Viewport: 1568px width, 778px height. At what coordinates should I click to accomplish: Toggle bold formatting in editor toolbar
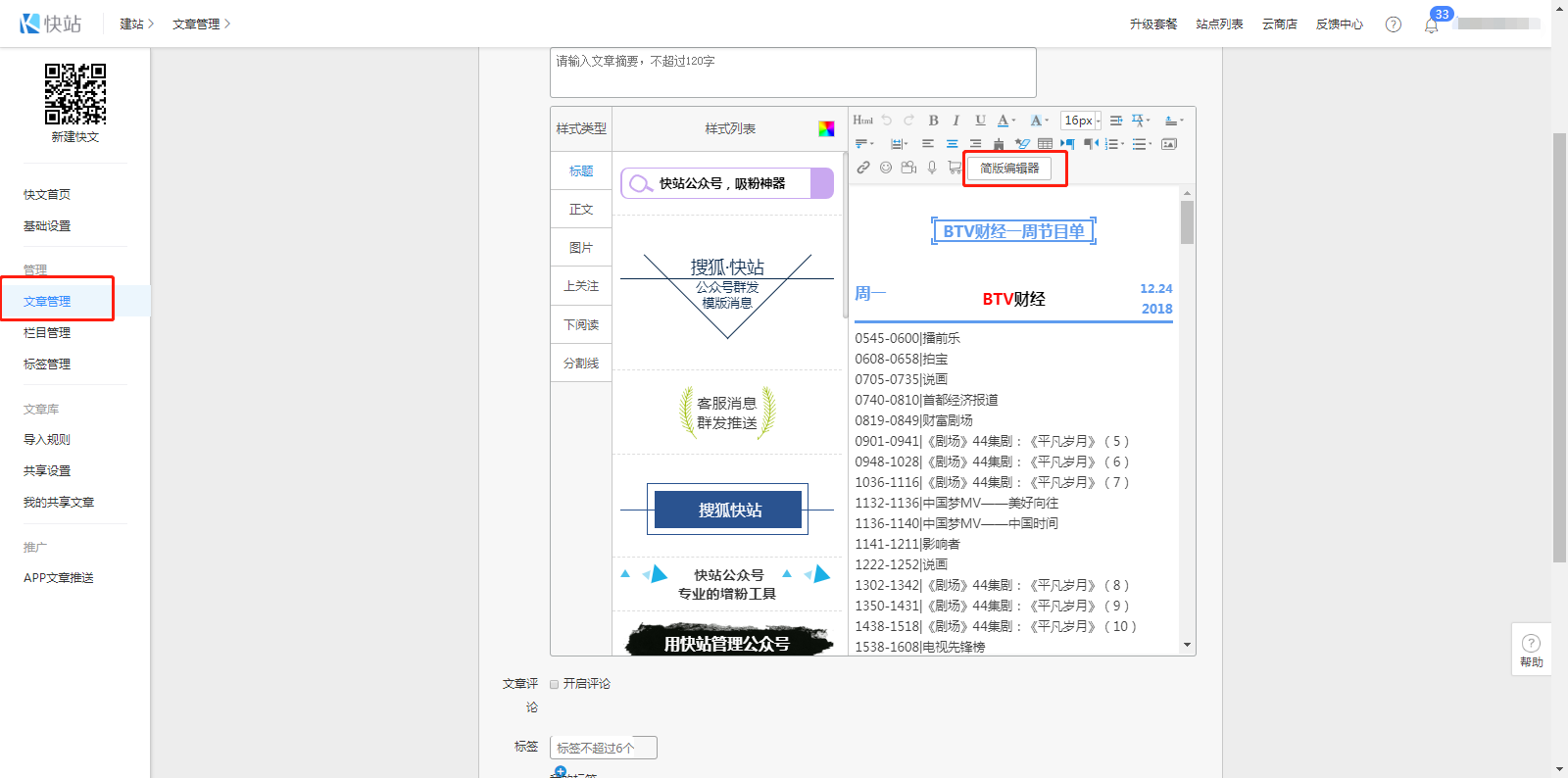(x=933, y=121)
